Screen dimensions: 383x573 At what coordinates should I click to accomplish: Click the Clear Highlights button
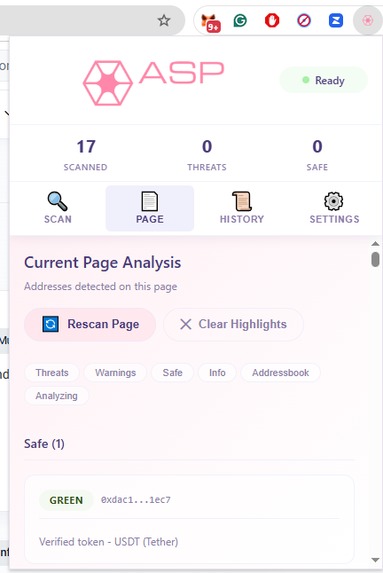tap(233, 325)
